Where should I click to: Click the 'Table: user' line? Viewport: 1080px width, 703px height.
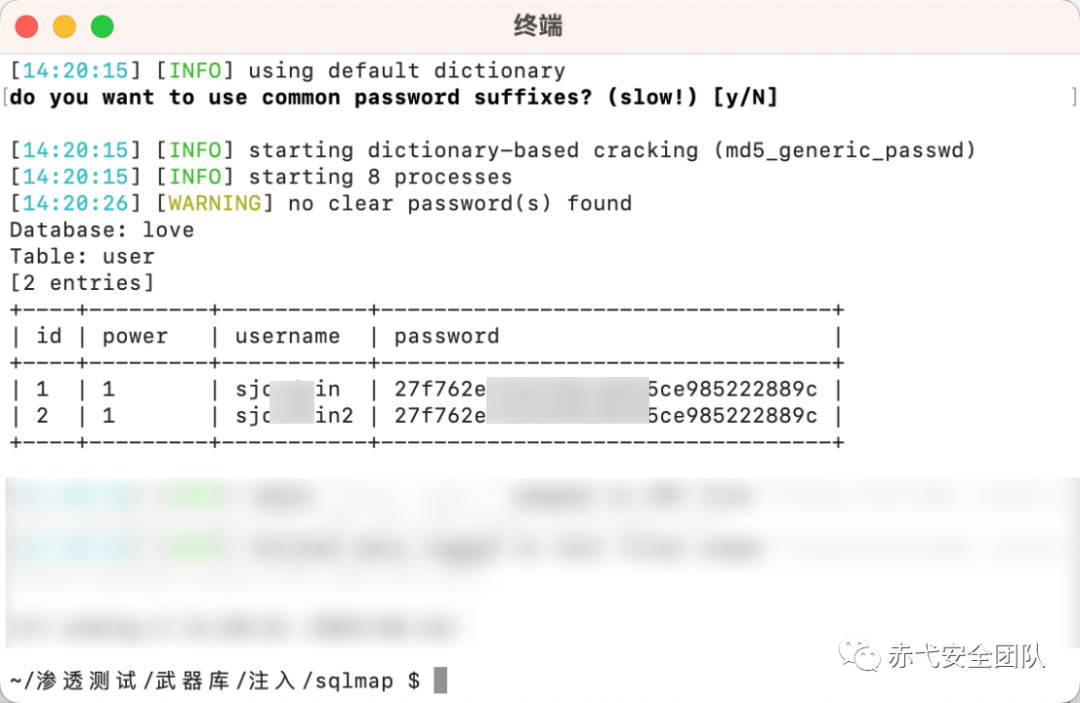(x=82, y=256)
